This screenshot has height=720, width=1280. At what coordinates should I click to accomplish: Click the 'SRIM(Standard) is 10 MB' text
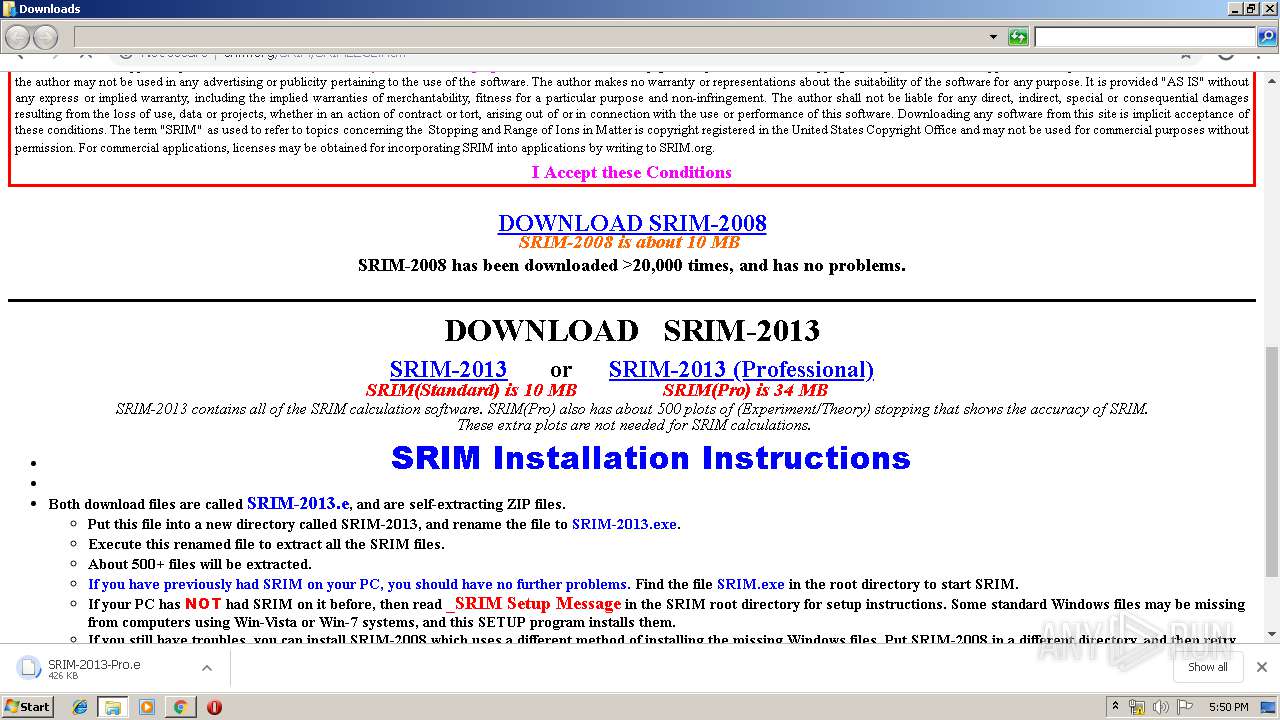(x=471, y=390)
